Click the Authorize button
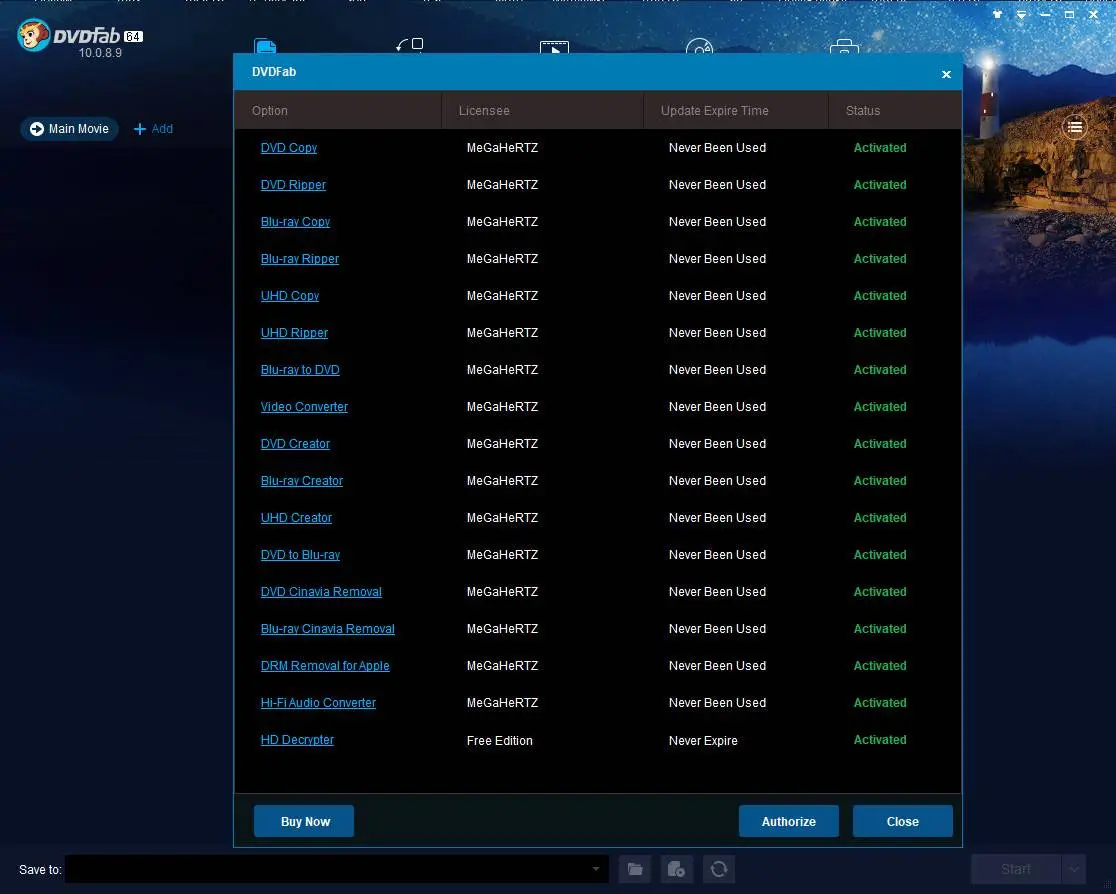 pyautogui.click(x=789, y=821)
